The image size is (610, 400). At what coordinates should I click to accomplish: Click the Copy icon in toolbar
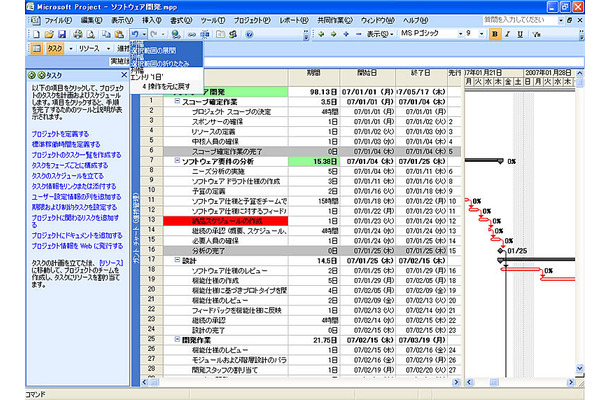point(106,34)
